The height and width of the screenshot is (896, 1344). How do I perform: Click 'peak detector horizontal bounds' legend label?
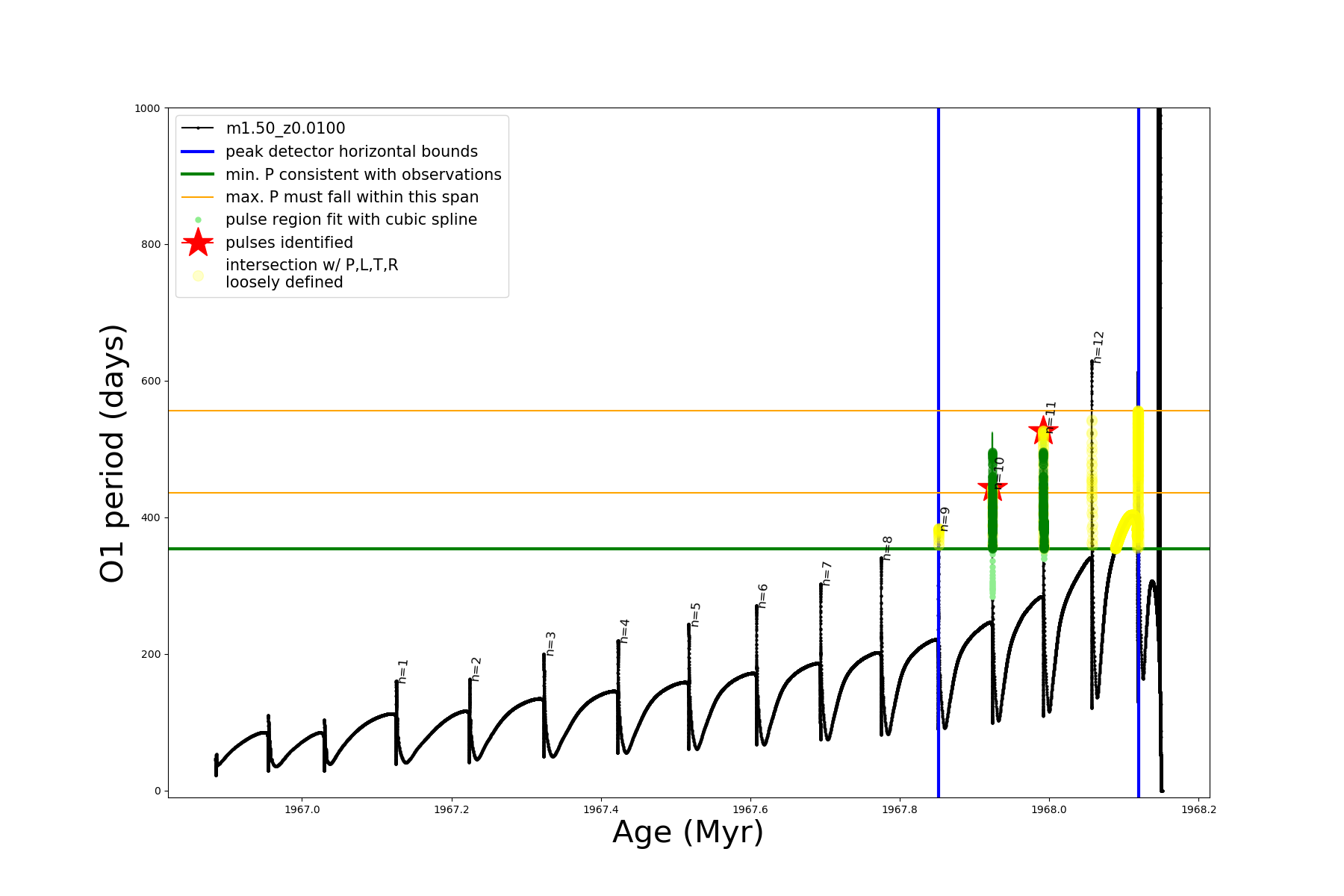click(x=352, y=152)
